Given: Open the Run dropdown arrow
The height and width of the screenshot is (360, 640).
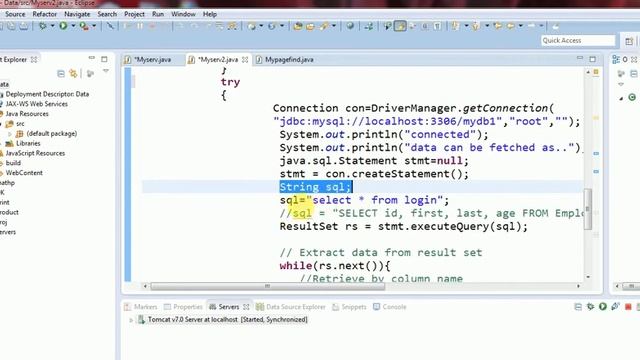Looking at the screenshot, I should [73, 26].
